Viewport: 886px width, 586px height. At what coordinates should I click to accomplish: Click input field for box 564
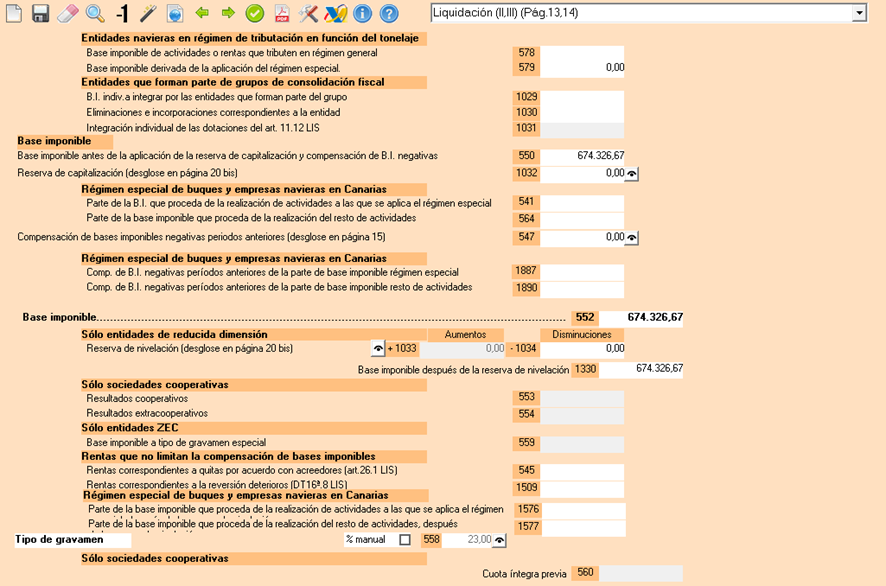(582, 219)
